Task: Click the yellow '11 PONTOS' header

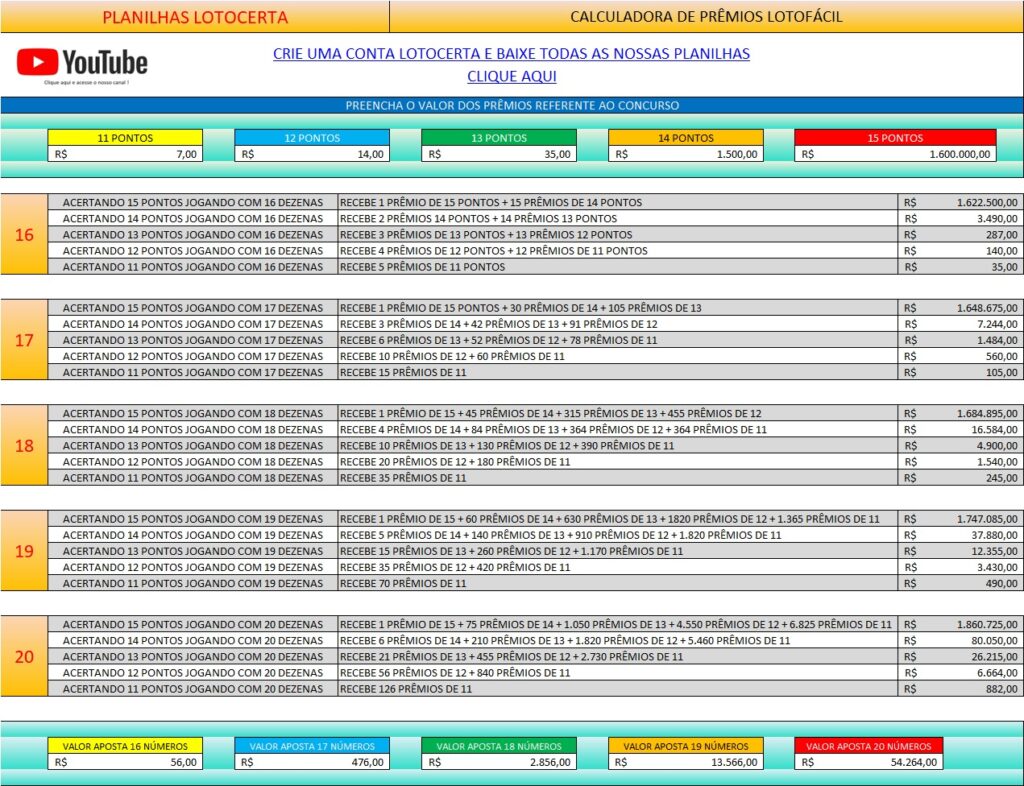Action: click(x=125, y=138)
